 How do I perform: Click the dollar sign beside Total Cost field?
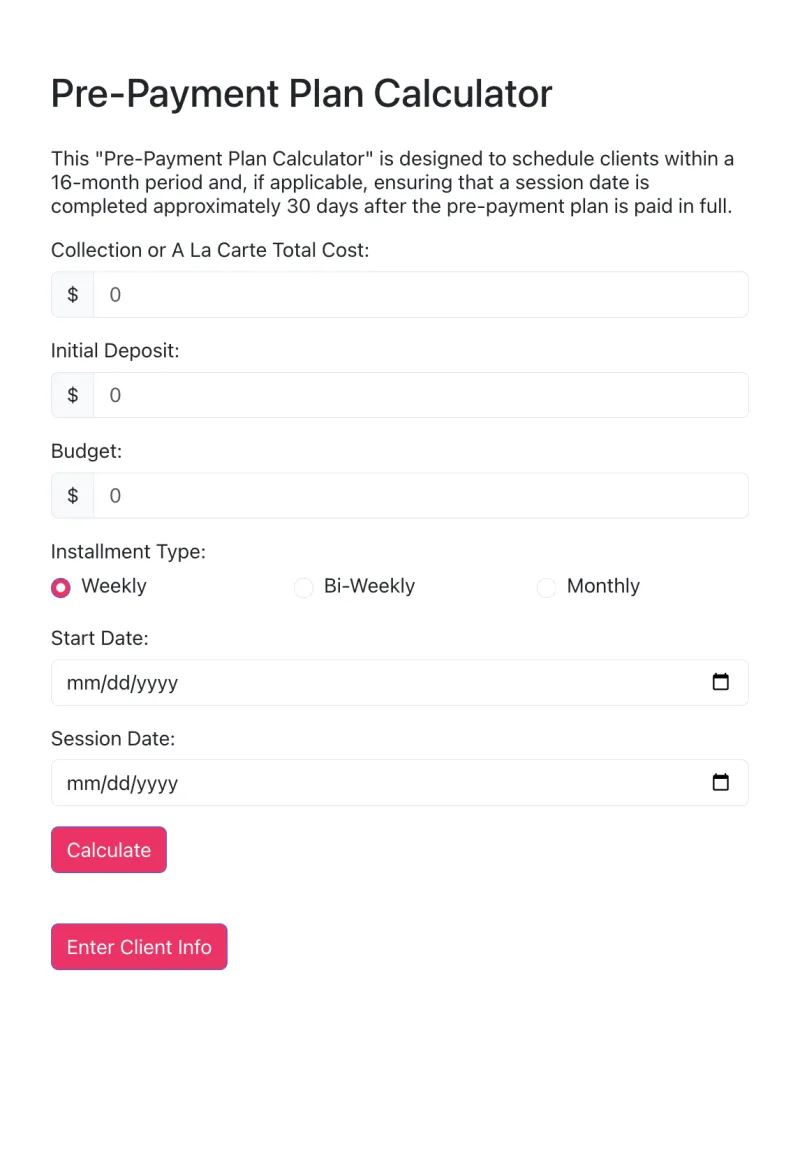tap(72, 295)
